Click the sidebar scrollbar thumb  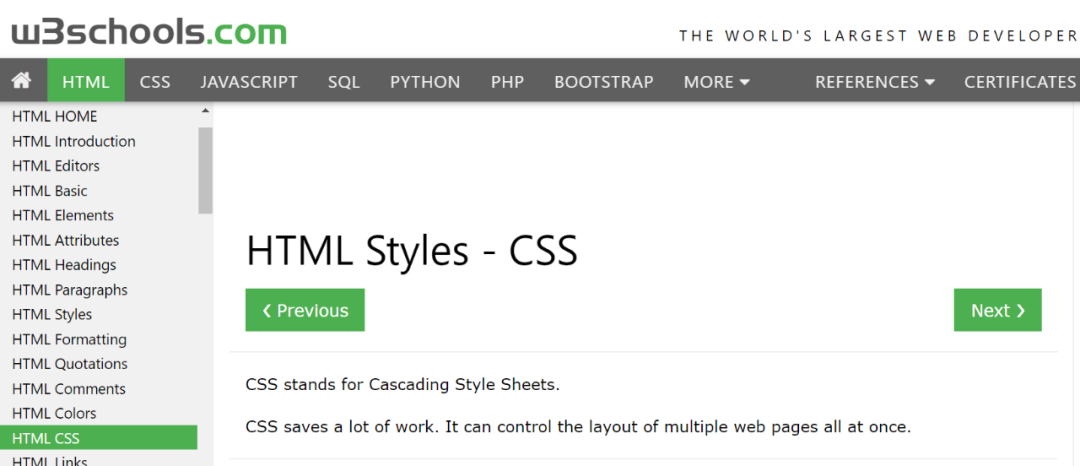205,170
